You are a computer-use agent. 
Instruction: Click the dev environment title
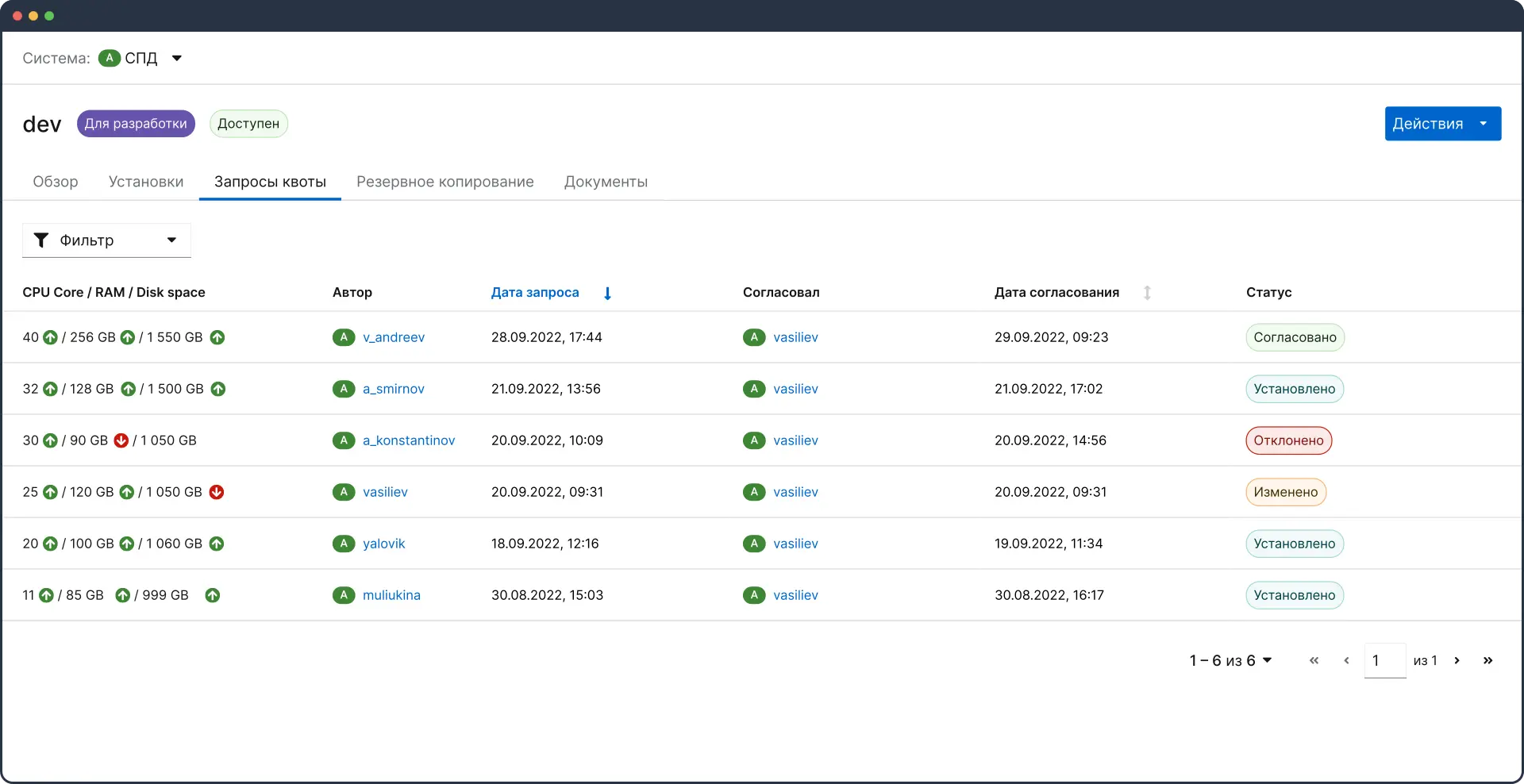coord(42,125)
